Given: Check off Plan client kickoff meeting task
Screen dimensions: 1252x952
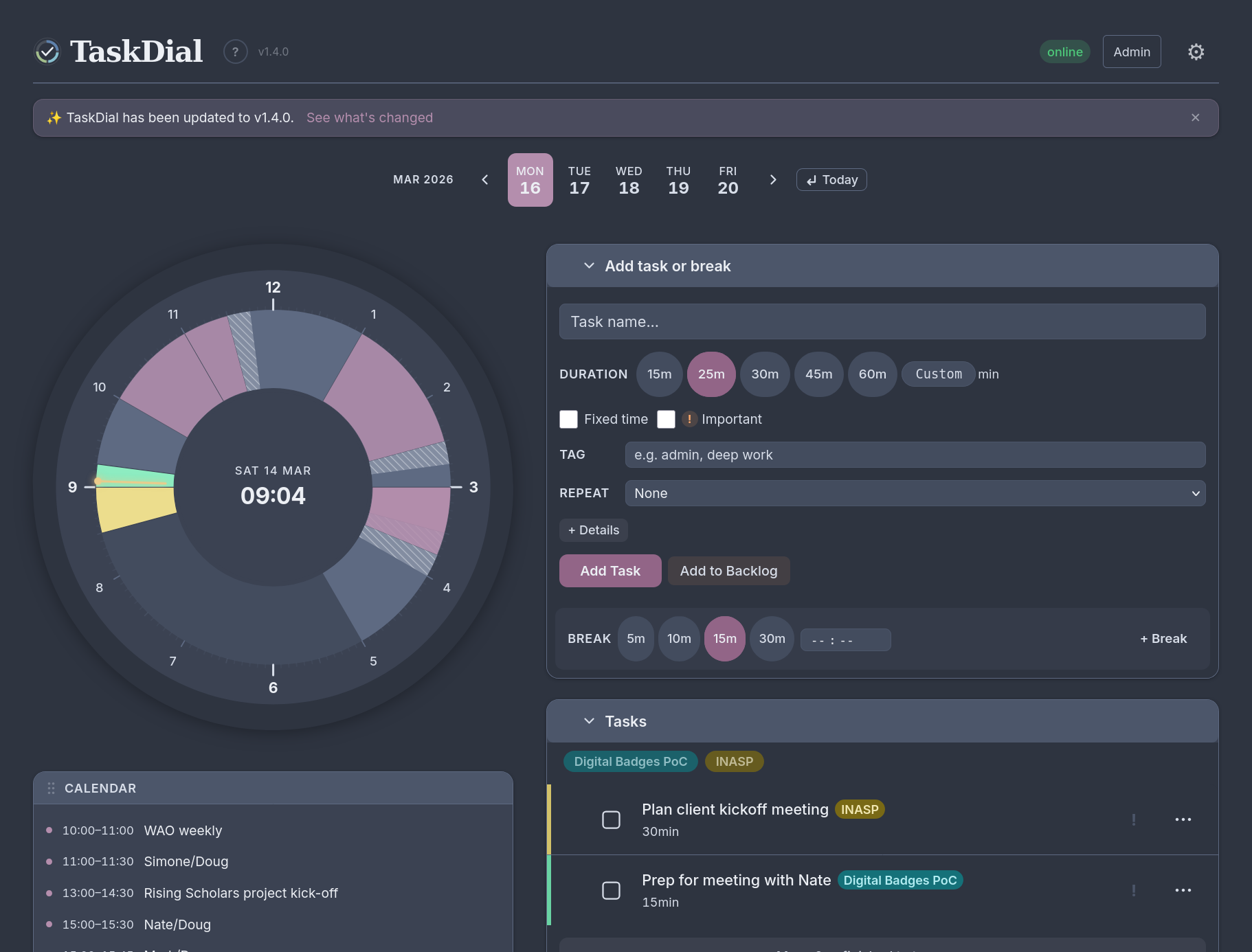Looking at the screenshot, I should [x=611, y=819].
